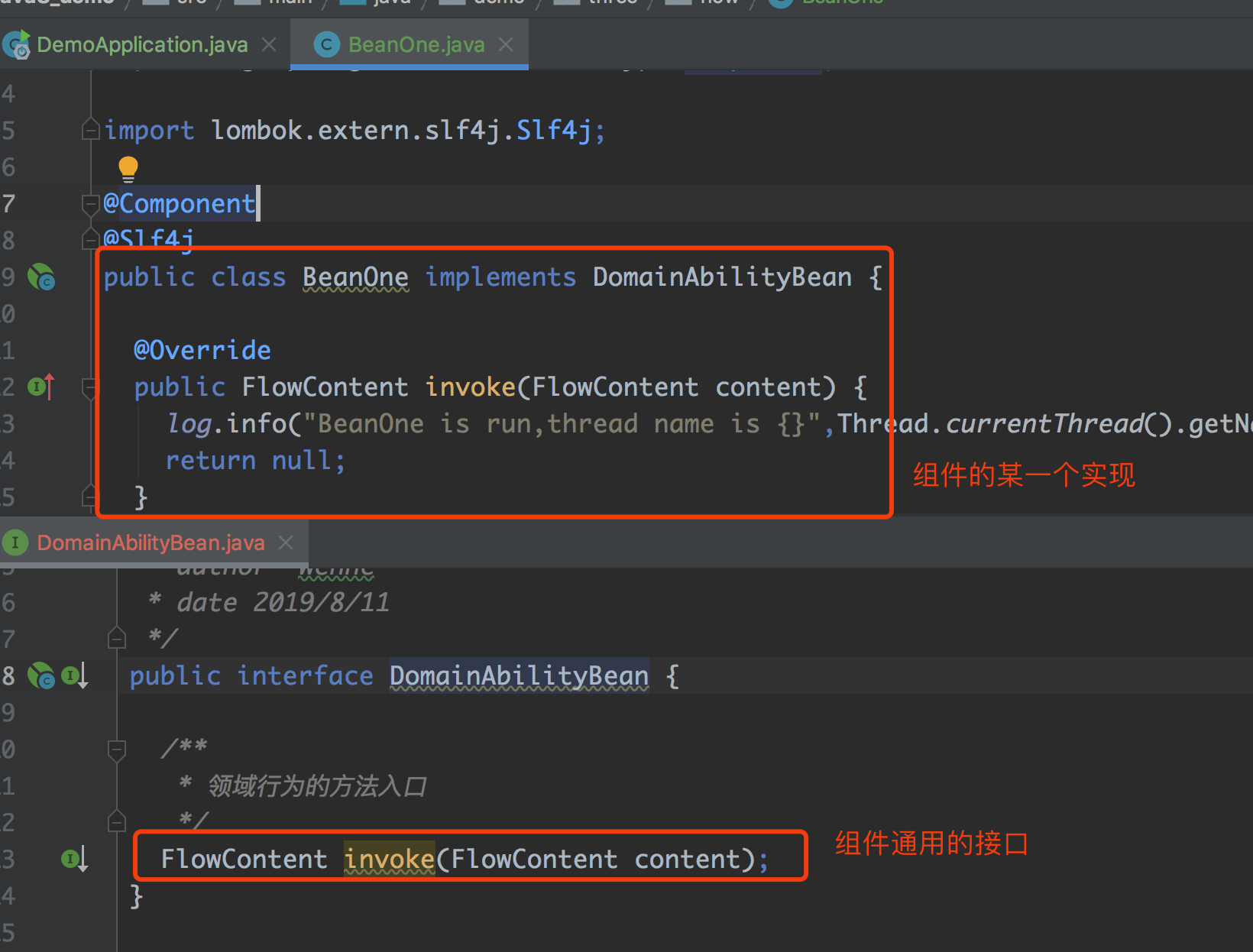Click DomainAbilityBean in implements clause

point(722,277)
